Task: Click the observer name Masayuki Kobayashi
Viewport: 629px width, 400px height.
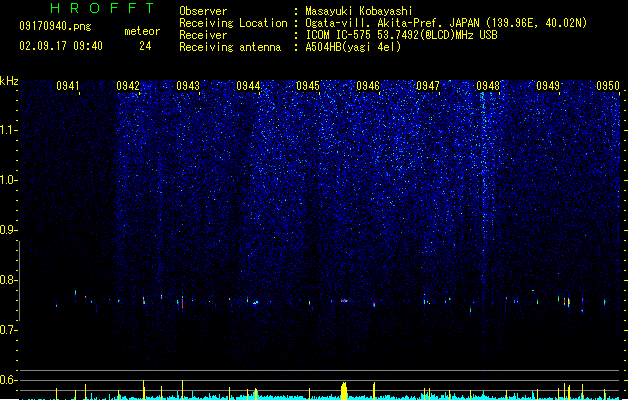Action: (x=359, y=11)
